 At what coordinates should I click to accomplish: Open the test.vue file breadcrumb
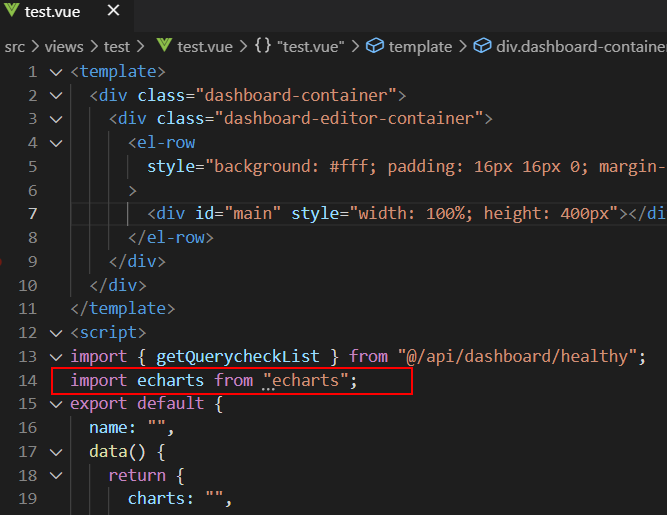coord(205,46)
